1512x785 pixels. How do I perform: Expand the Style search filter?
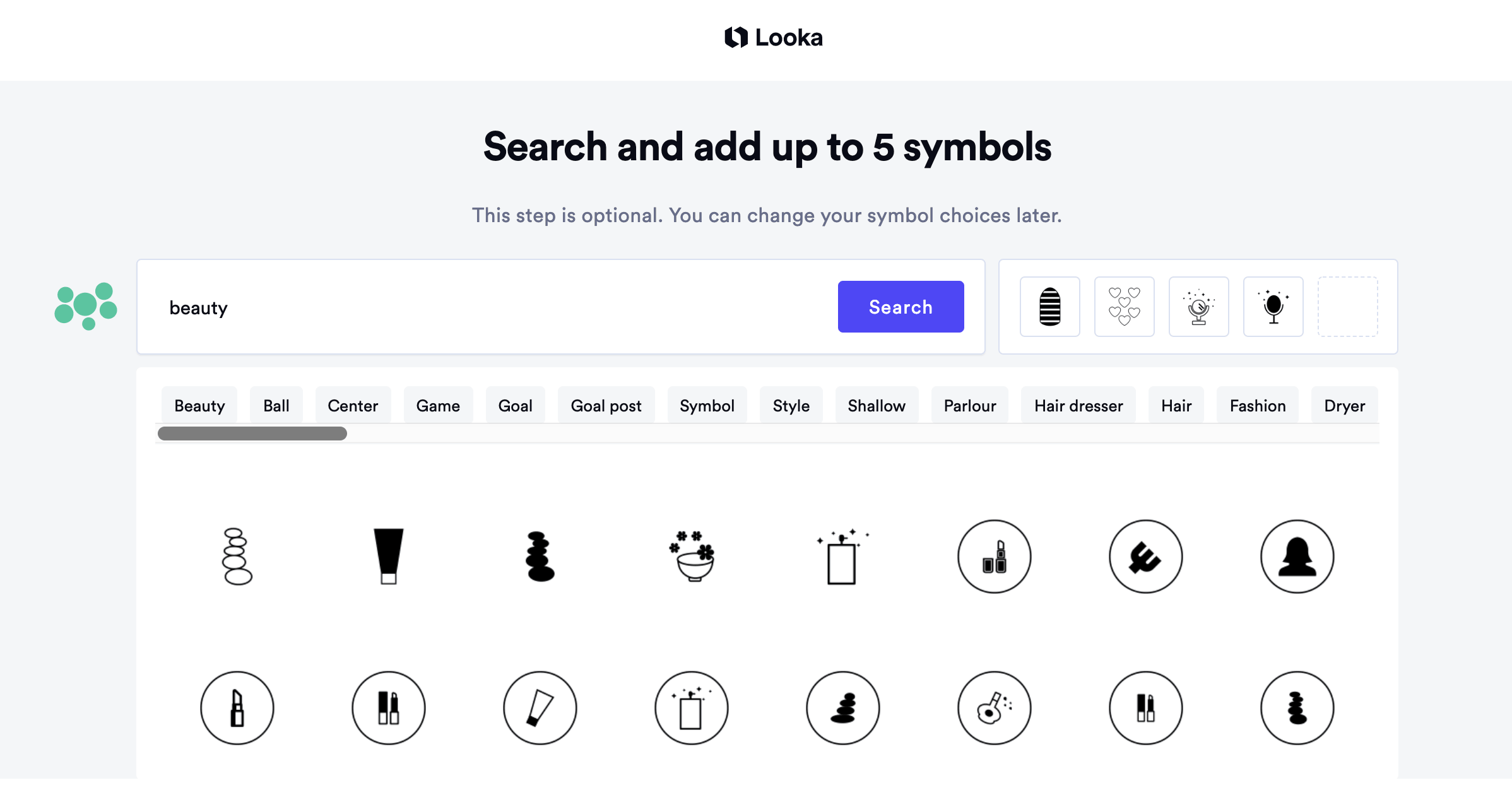coord(791,405)
